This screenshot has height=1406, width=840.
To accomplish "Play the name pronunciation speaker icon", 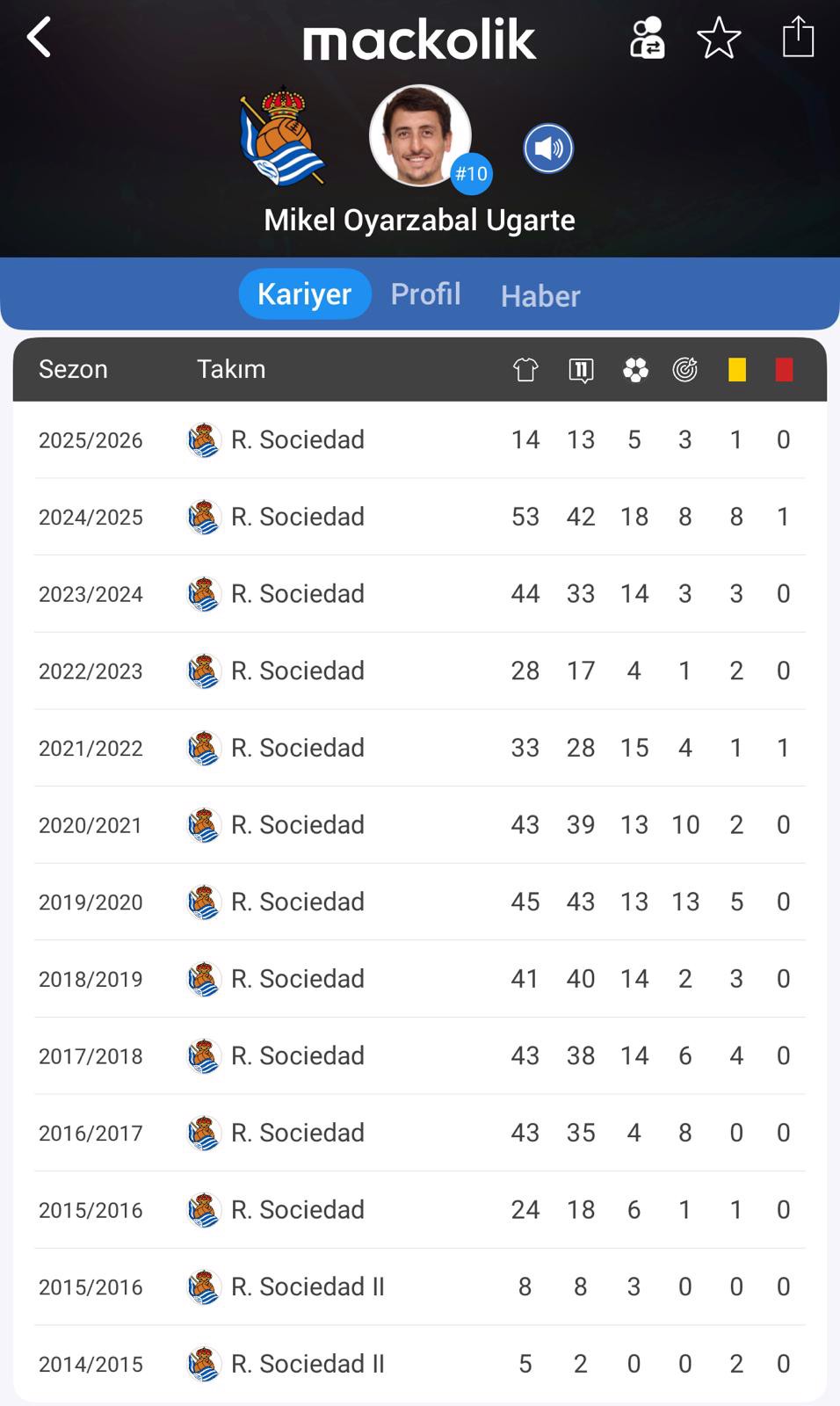I will pyautogui.click(x=548, y=149).
